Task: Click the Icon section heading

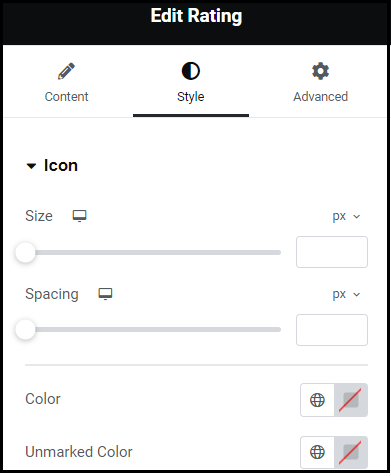Action: [x=61, y=166]
